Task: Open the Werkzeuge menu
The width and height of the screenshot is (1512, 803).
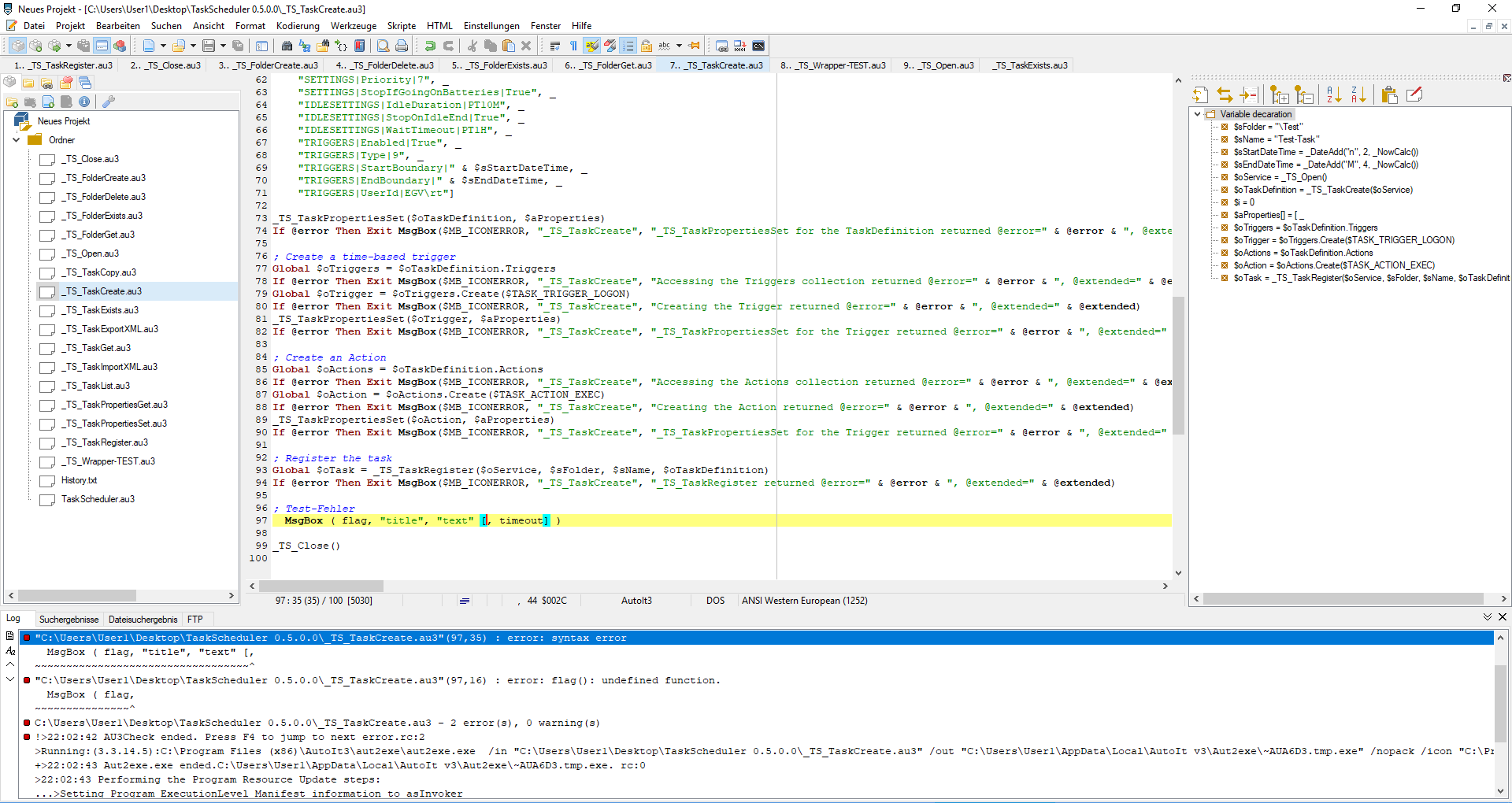Action: point(352,26)
